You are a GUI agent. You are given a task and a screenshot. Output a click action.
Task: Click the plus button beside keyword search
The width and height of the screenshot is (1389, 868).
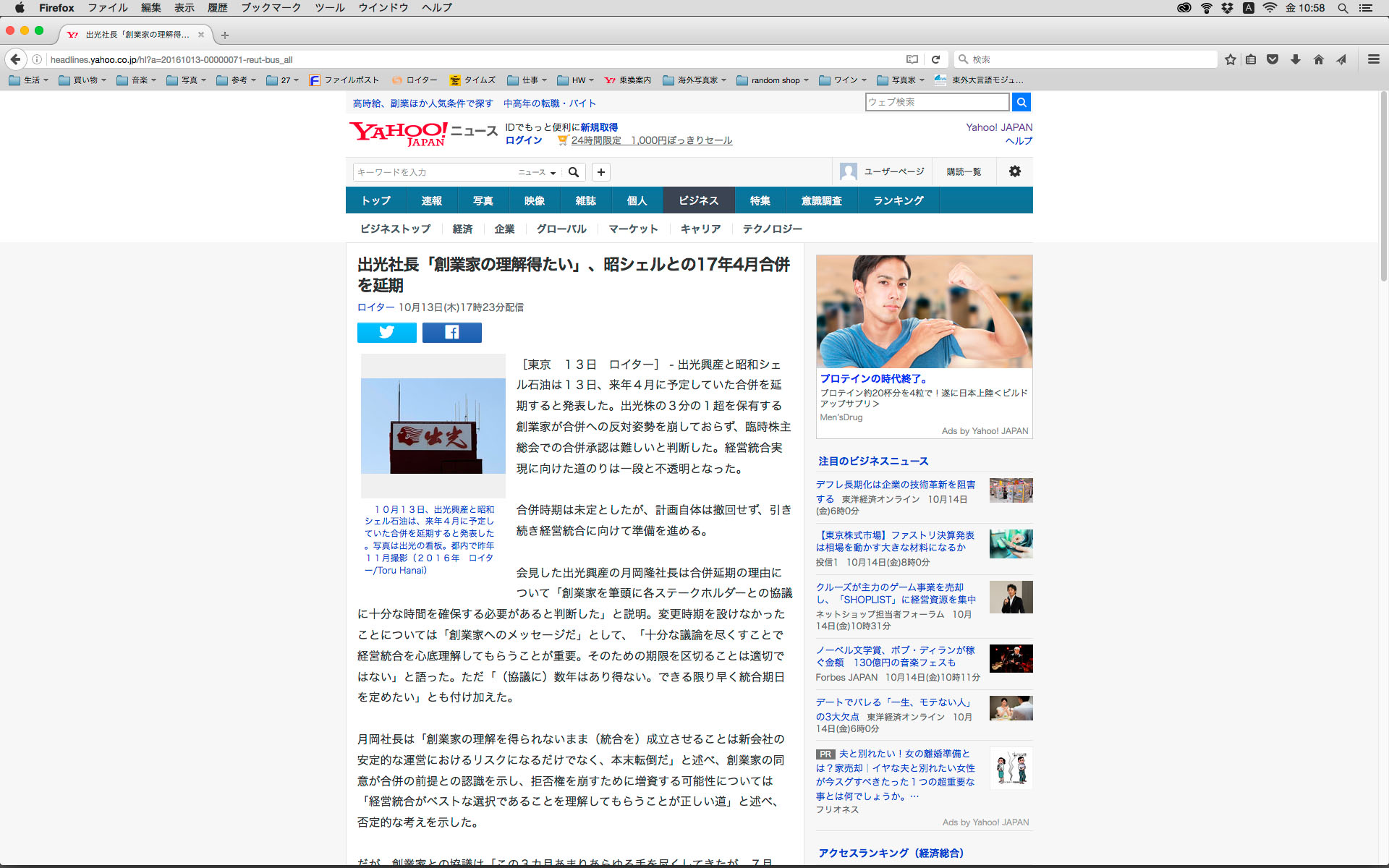click(x=600, y=172)
